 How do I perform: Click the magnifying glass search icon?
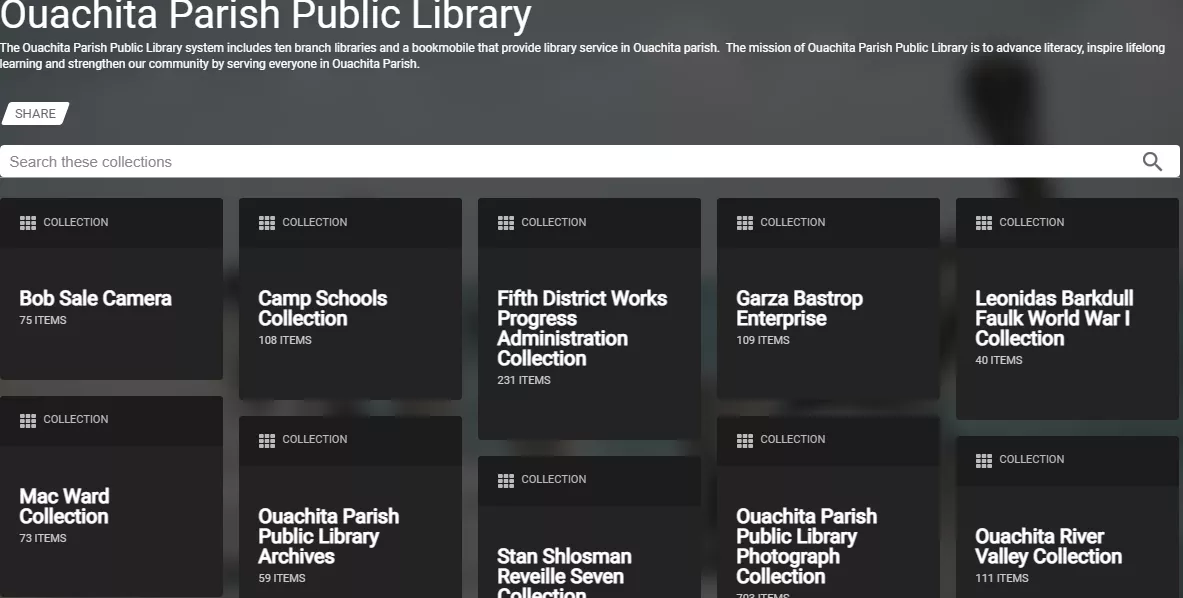tap(1152, 161)
